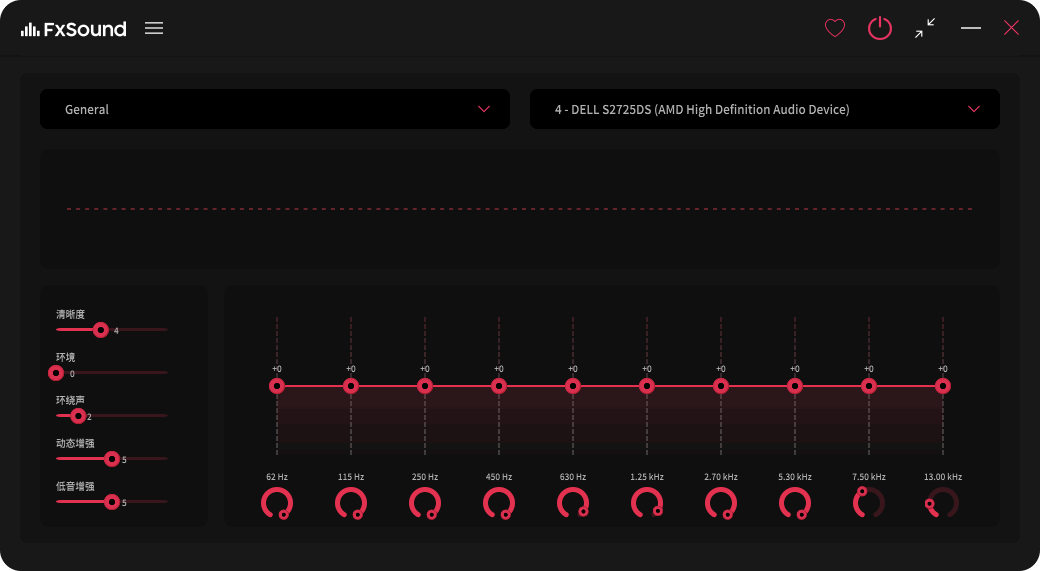Click the 动态增强 slider handle
This screenshot has height=571, width=1040.
(x=112, y=458)
